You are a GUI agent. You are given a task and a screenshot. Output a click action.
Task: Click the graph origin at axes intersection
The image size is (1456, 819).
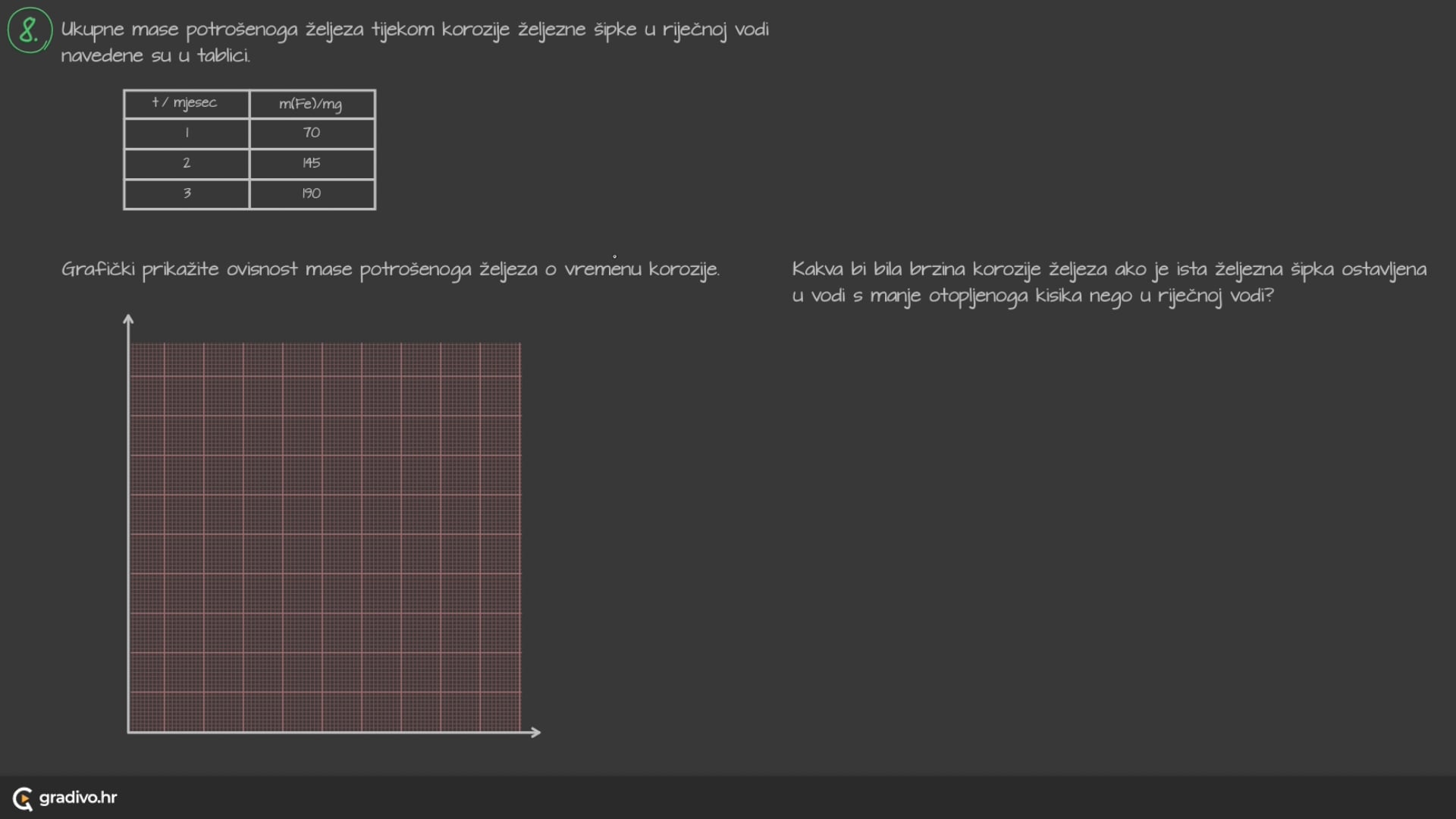(x=129, y=732)
